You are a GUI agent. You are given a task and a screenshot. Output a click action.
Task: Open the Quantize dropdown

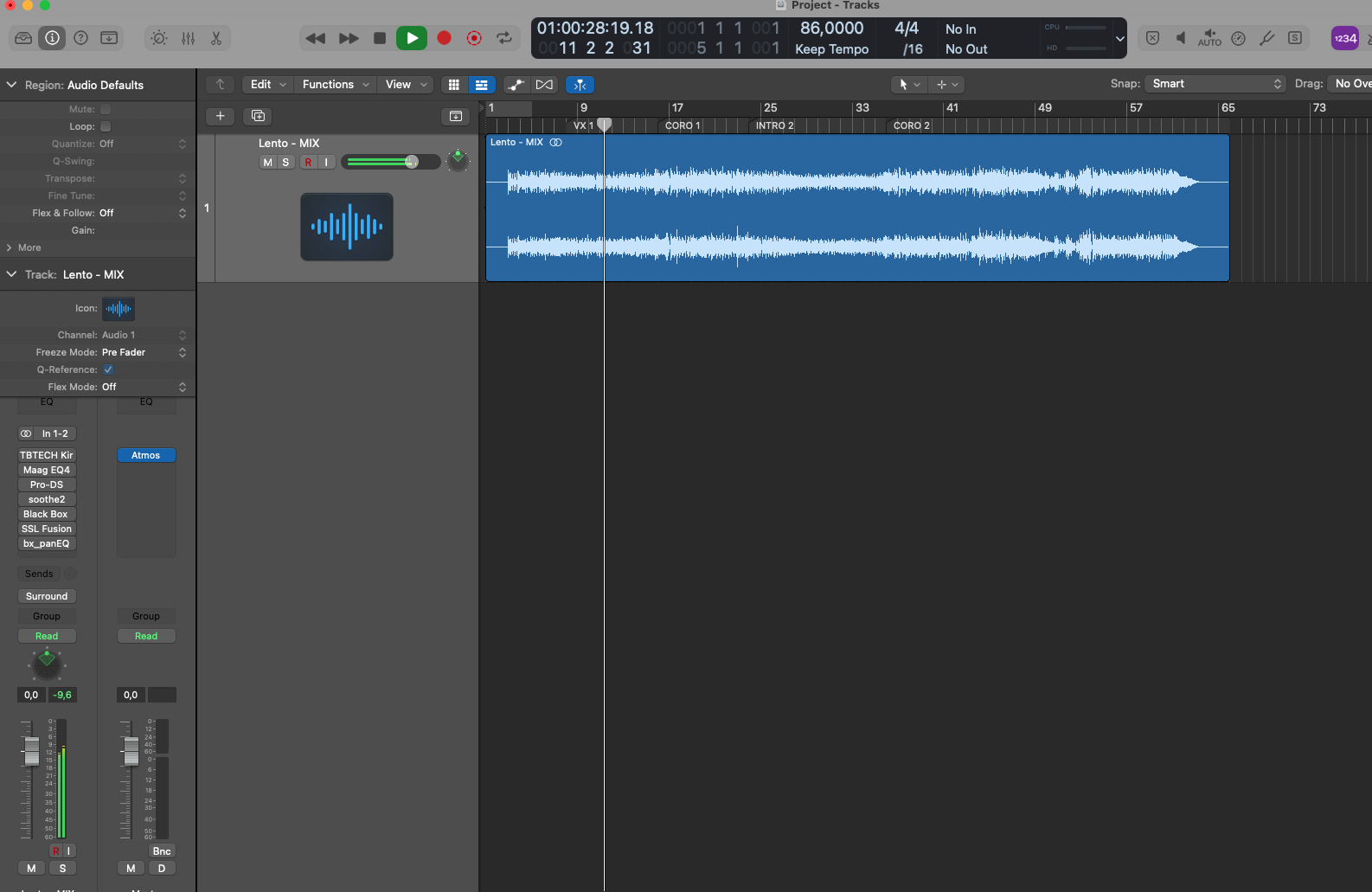[143, 144]
